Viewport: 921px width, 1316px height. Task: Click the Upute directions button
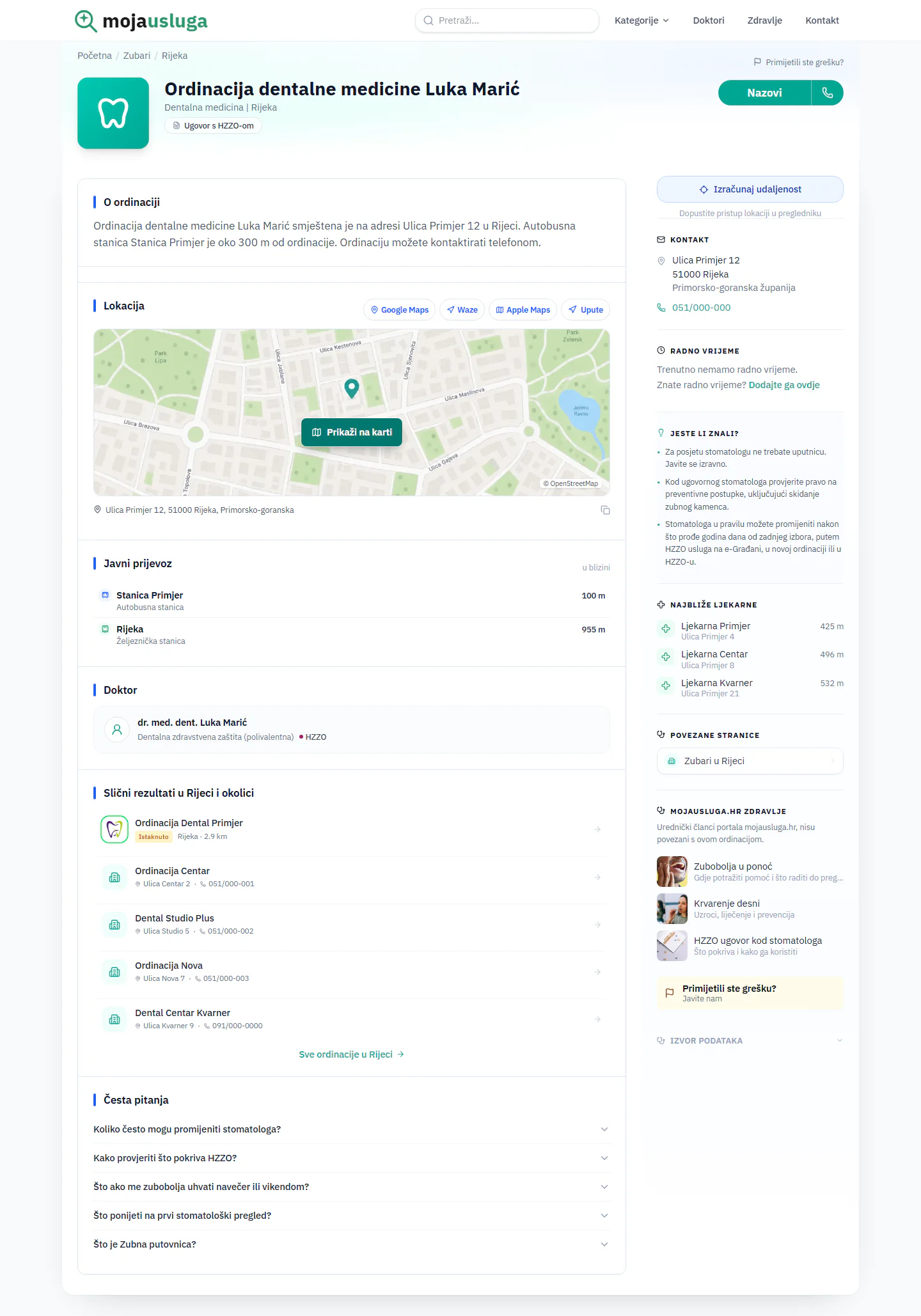(586, 309)
